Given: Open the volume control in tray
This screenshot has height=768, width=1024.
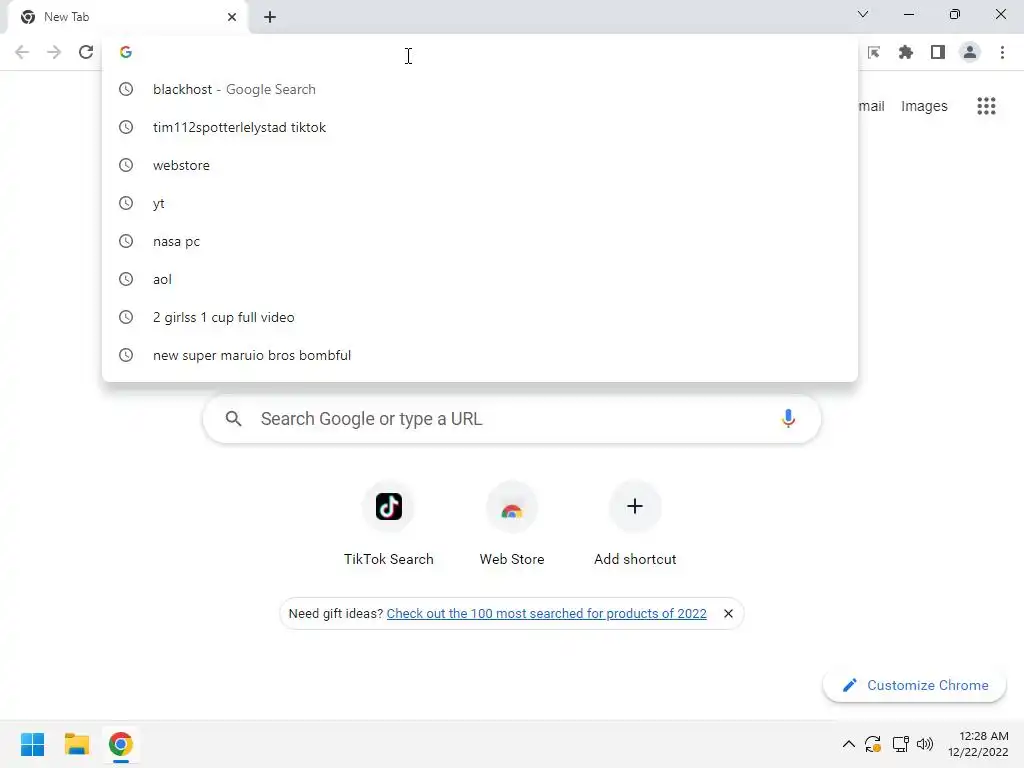Looking at the screenshot, I should click(925, 744).
